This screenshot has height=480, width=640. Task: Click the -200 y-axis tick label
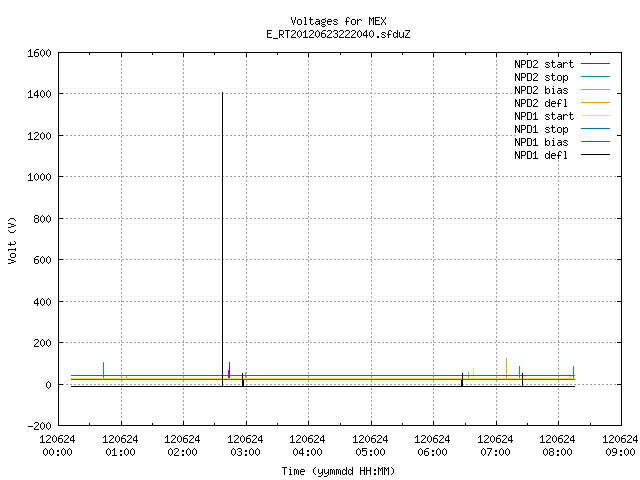39,426
